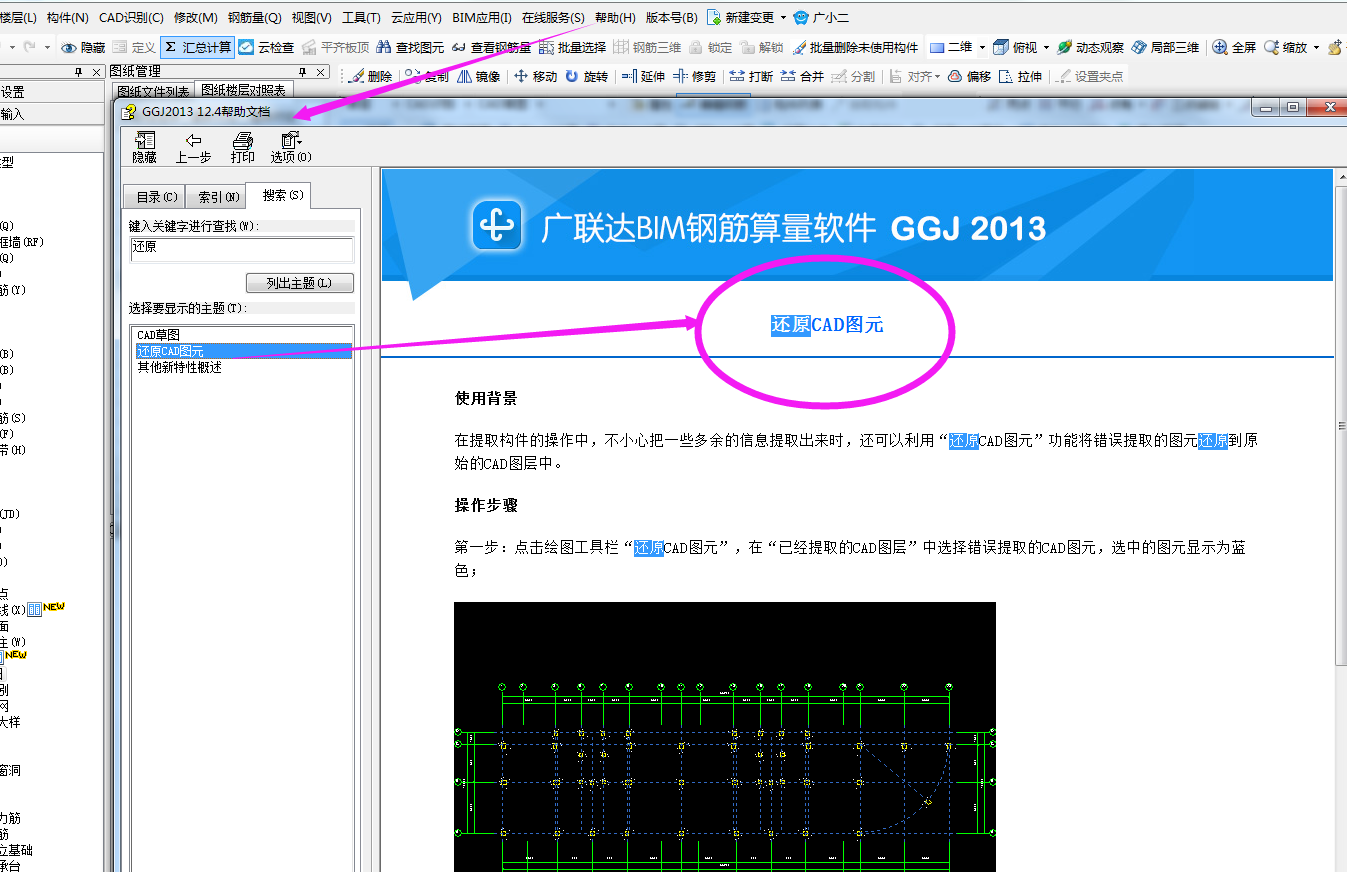Viewport: 1347px width, 872px height.
Task: Click help window title bar GGJ2013 12.4帮助文档
Action: [206, 112]
